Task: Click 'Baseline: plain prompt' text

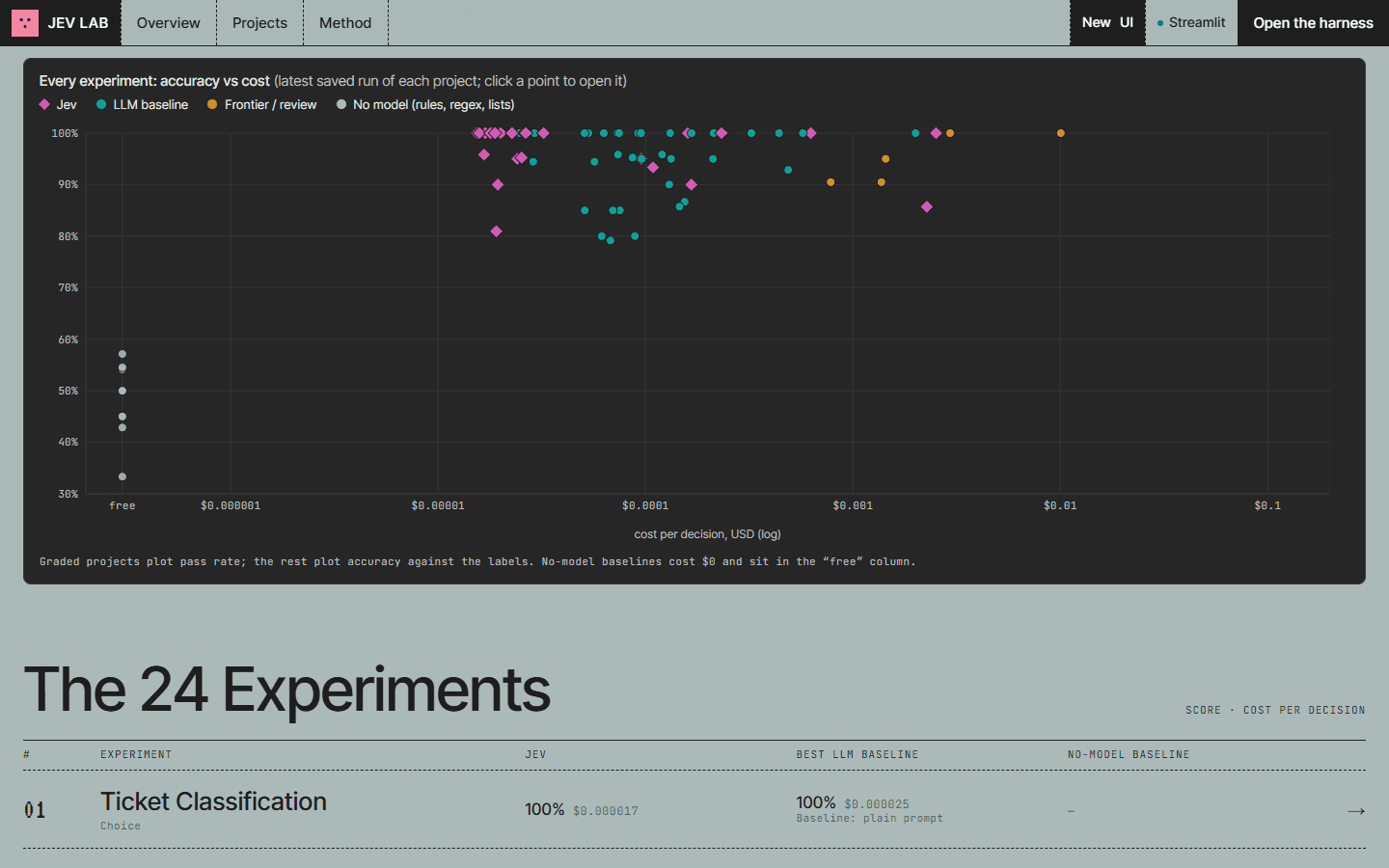Action: click(x=869, y=818)
